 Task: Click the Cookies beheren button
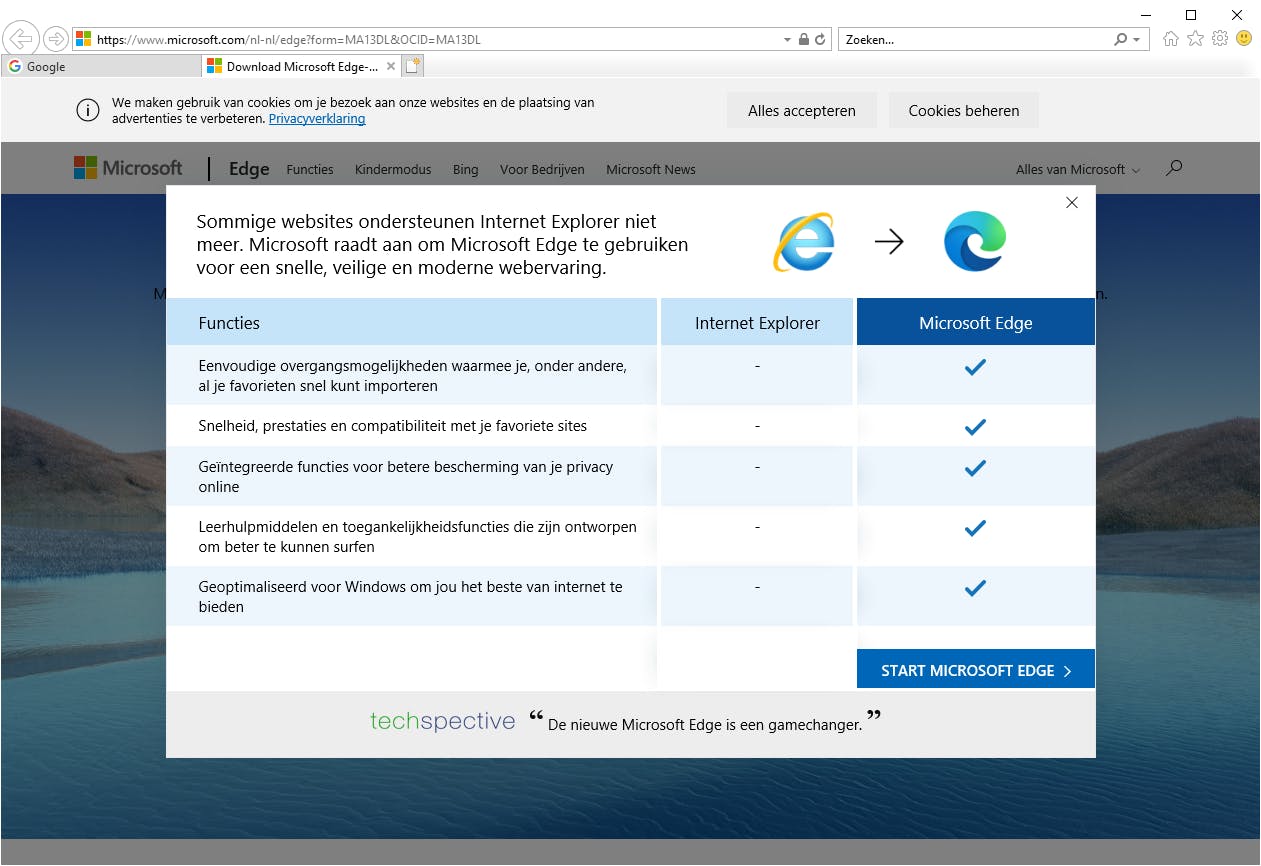[964, 111]
